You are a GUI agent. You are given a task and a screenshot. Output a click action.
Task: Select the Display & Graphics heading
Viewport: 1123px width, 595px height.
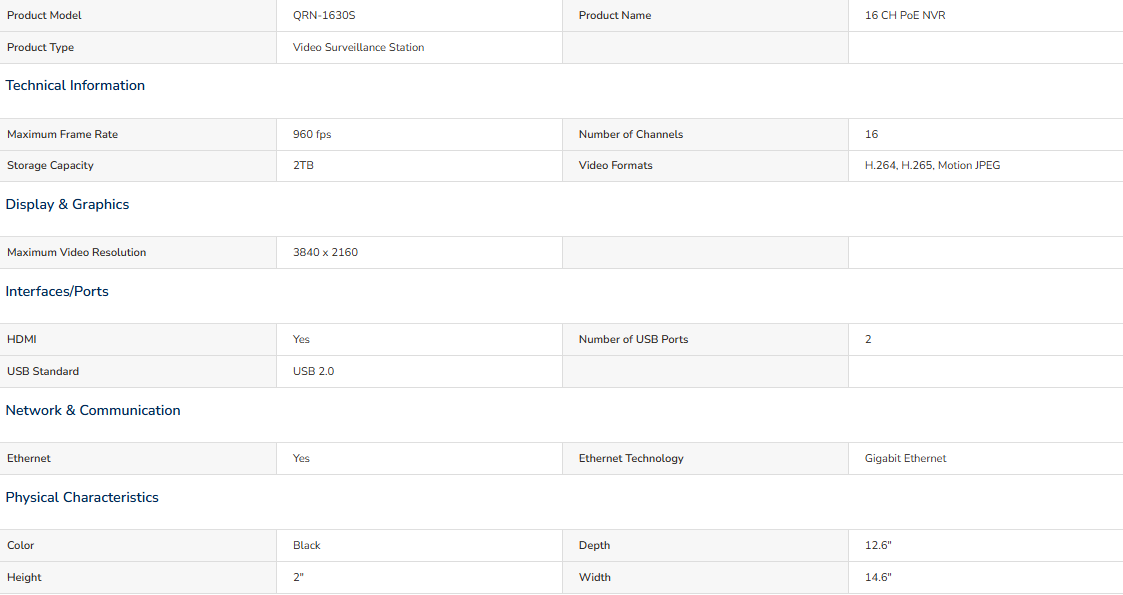tap(67, 204)
